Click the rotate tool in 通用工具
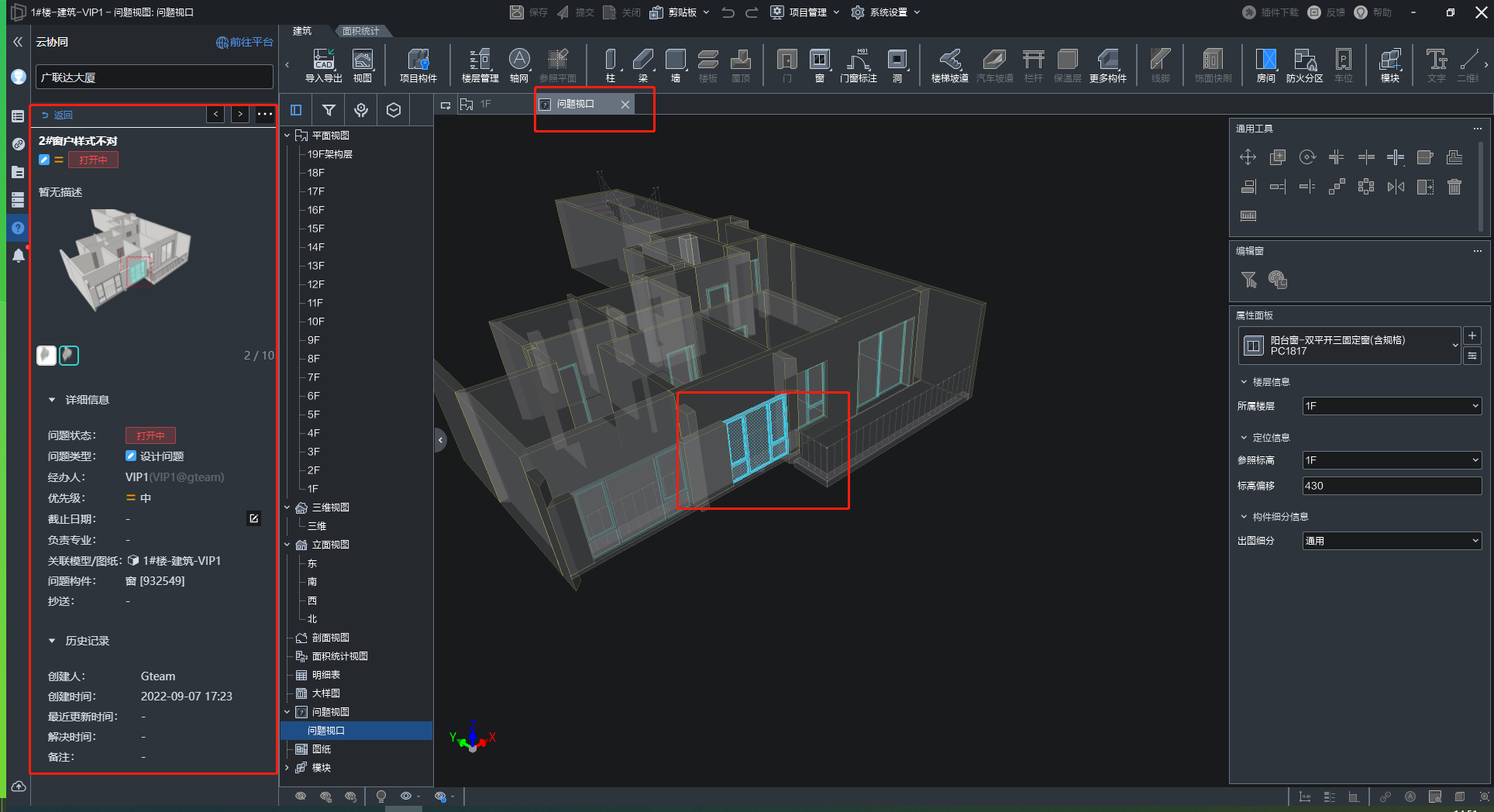1494x812 pixels. pos(1307,157)
